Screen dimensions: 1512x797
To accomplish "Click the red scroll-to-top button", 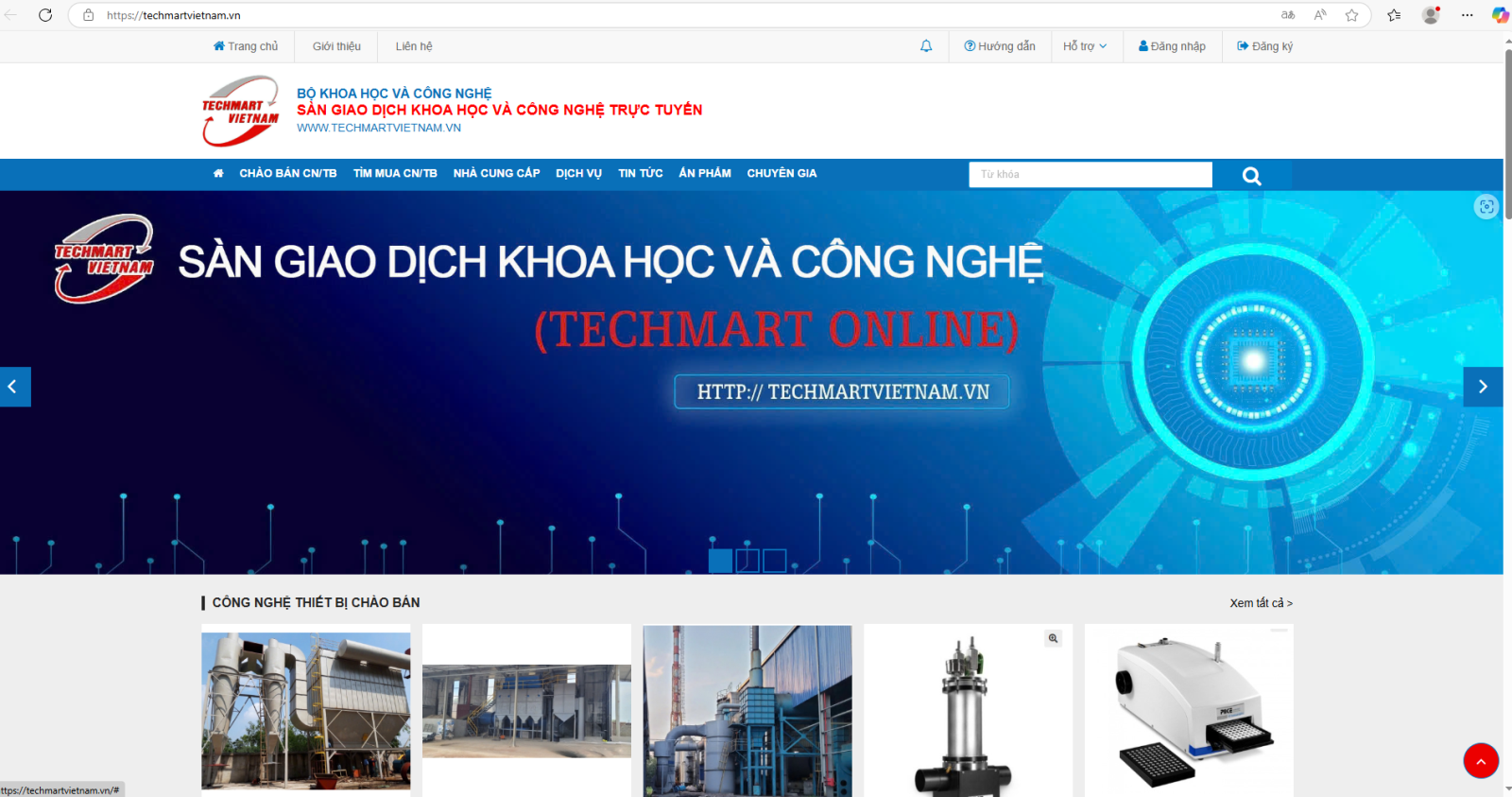I will click(x=1481, y=760).
